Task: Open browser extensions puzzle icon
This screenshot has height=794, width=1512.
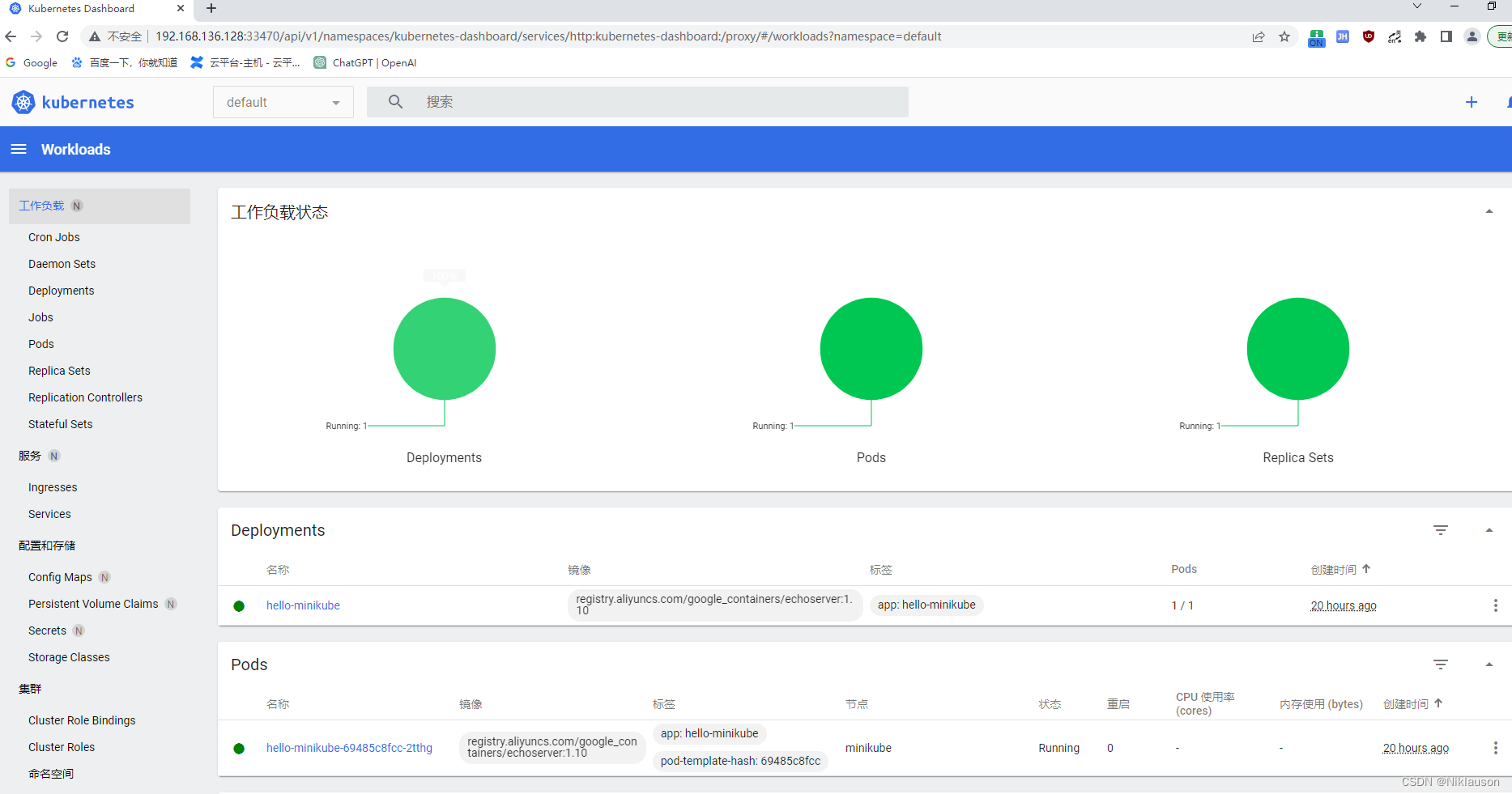Action: [x=1420, y=36]
